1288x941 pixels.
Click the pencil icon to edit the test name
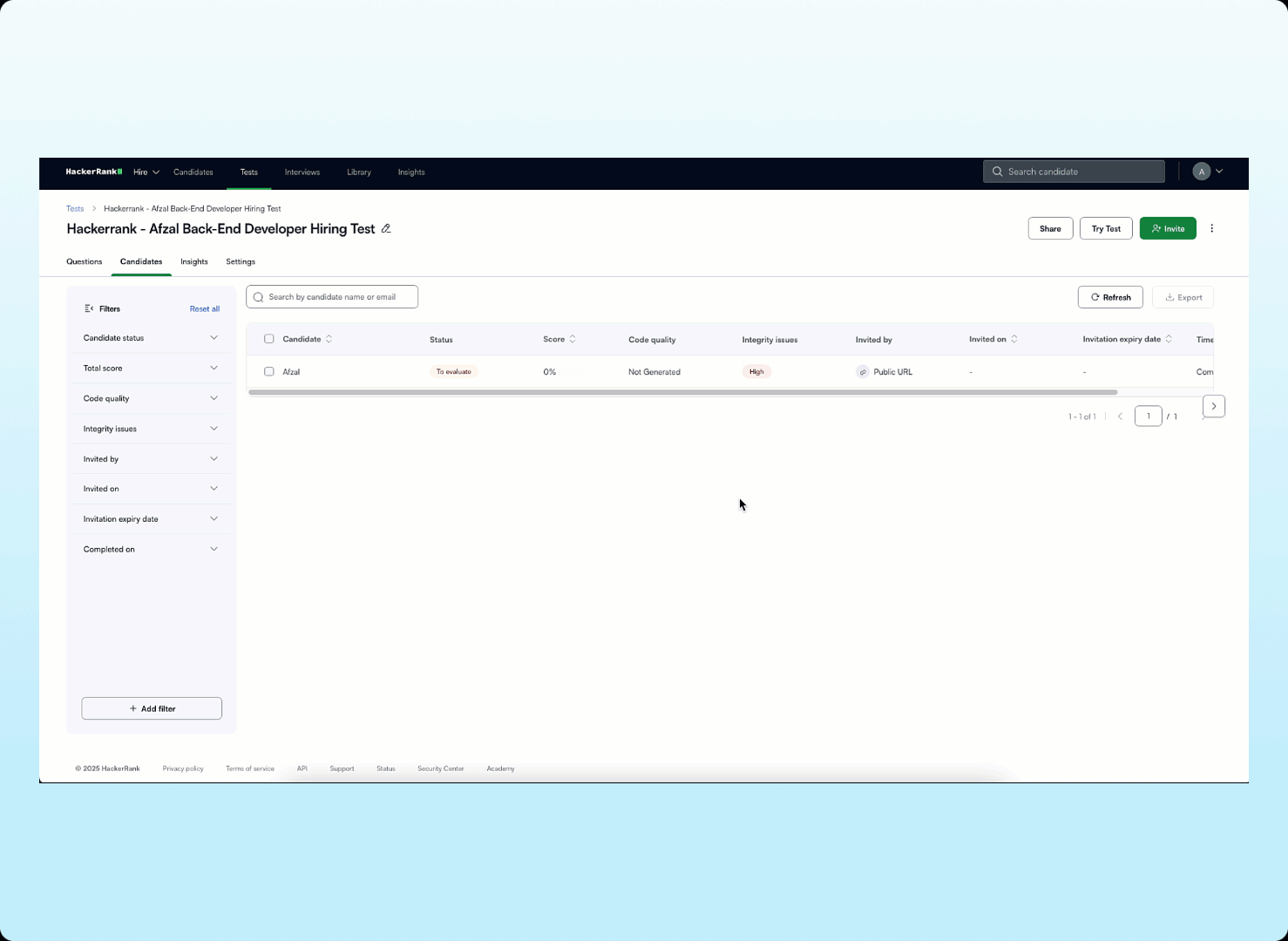(386, 228)
